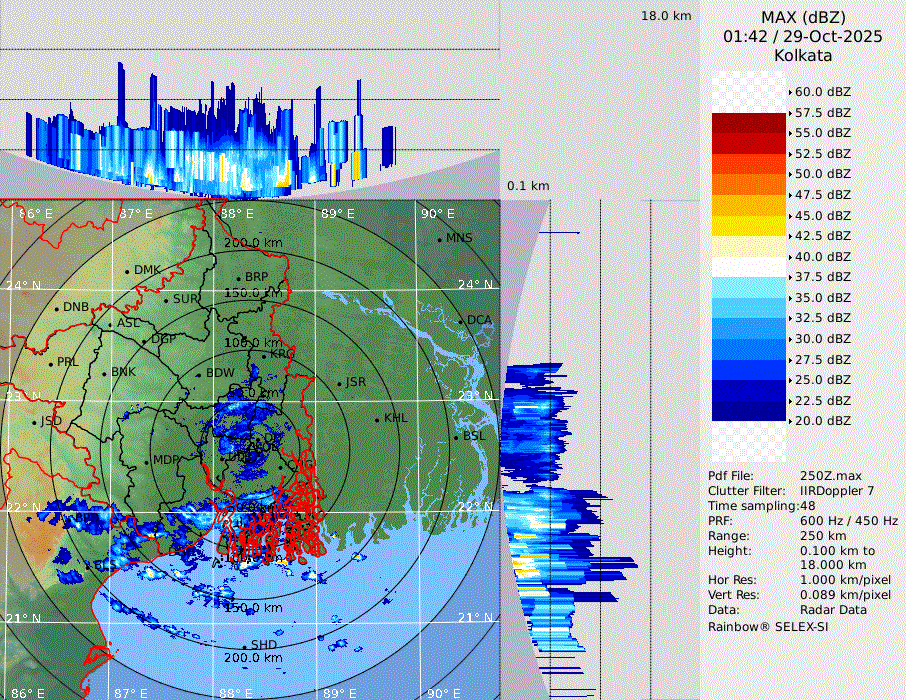
Task: Select the SHD station marker
Action: 244,646
